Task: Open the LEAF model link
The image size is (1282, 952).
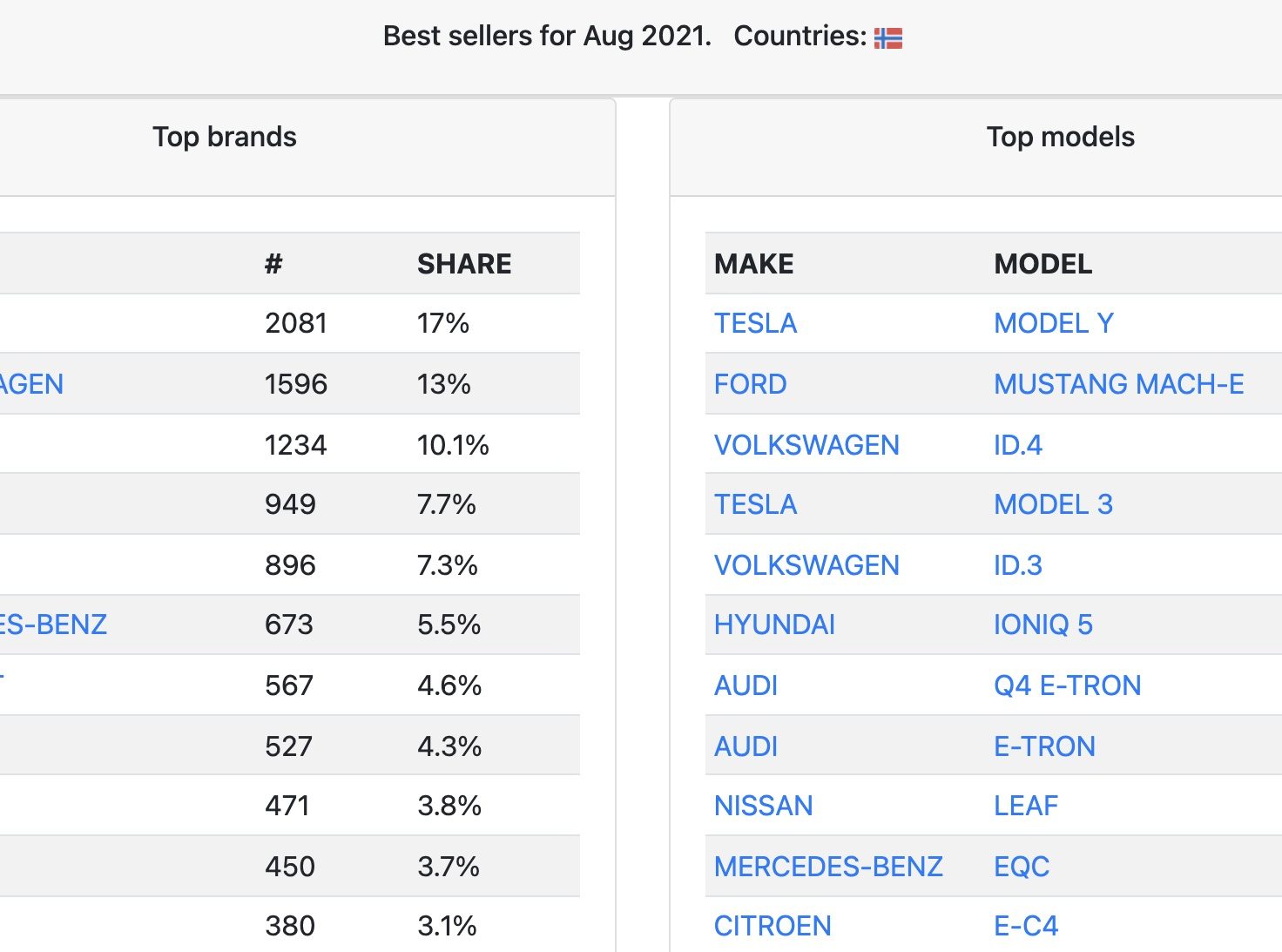Action: tap(1026, 806)
